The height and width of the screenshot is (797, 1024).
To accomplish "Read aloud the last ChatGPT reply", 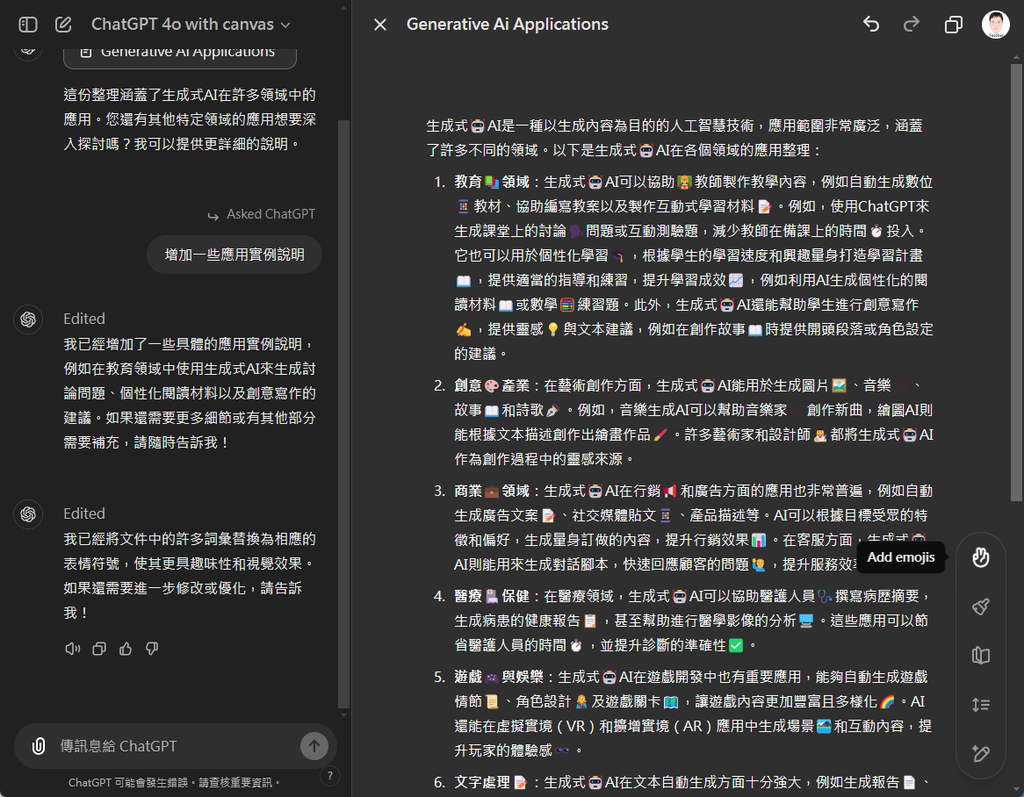I will 72,649.
